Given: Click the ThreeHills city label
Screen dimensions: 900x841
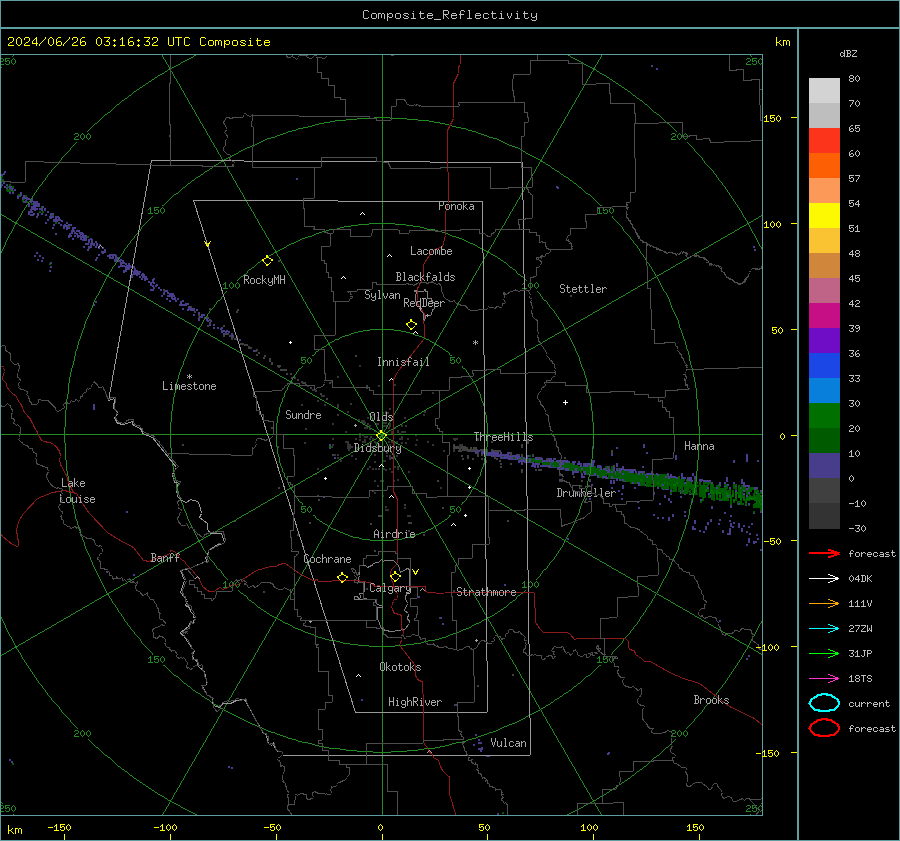Looking at the screenshot, I should click(503, 437).
